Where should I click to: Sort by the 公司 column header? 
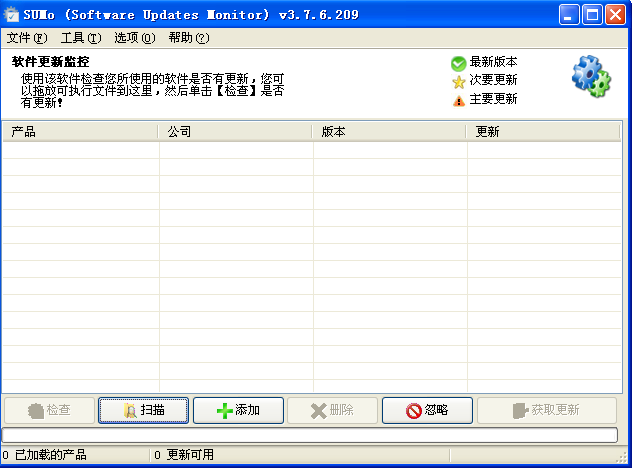(236, 131)
